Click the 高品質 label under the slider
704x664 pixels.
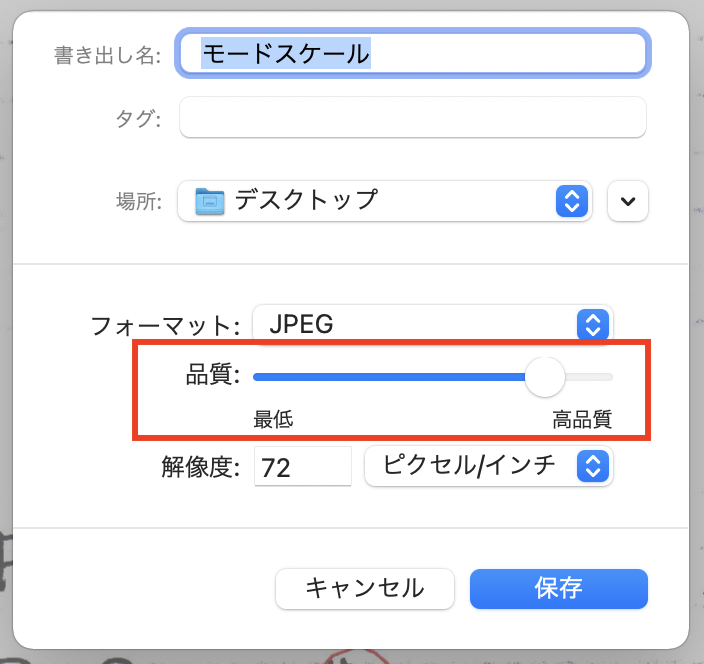click(581, 419)
